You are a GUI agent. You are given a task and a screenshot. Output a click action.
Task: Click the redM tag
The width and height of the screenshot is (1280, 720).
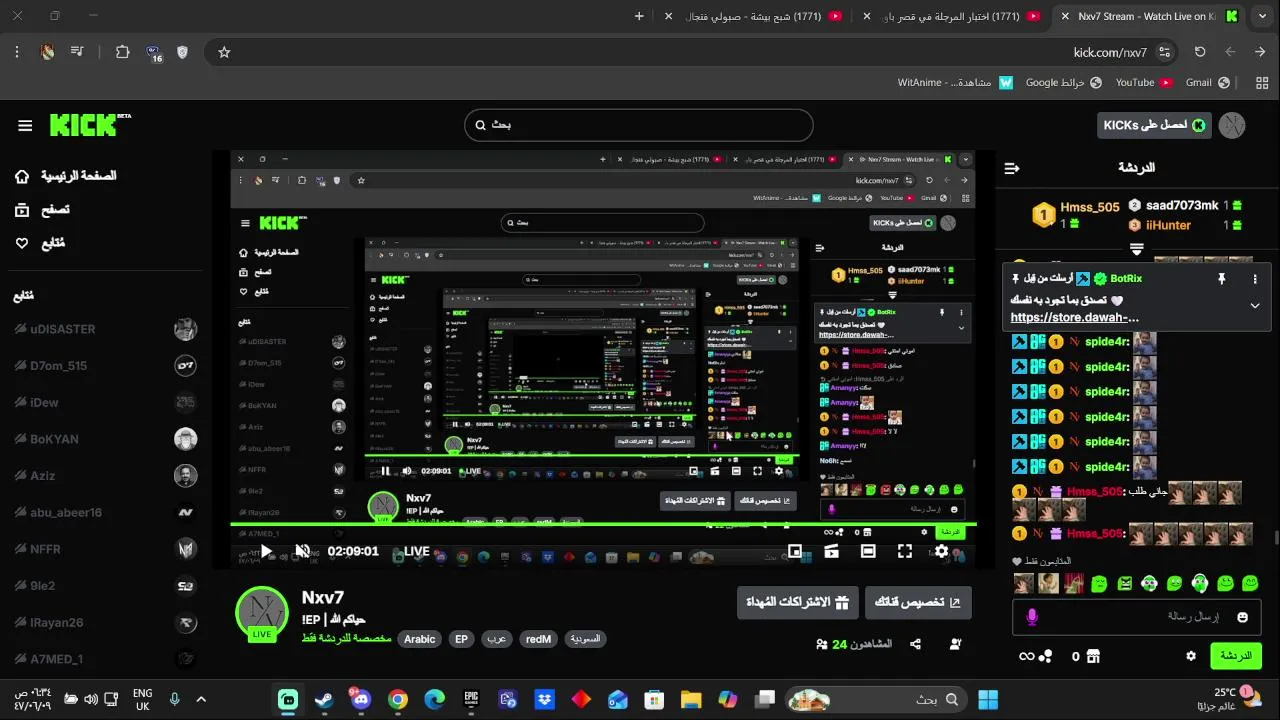(538, 639)
